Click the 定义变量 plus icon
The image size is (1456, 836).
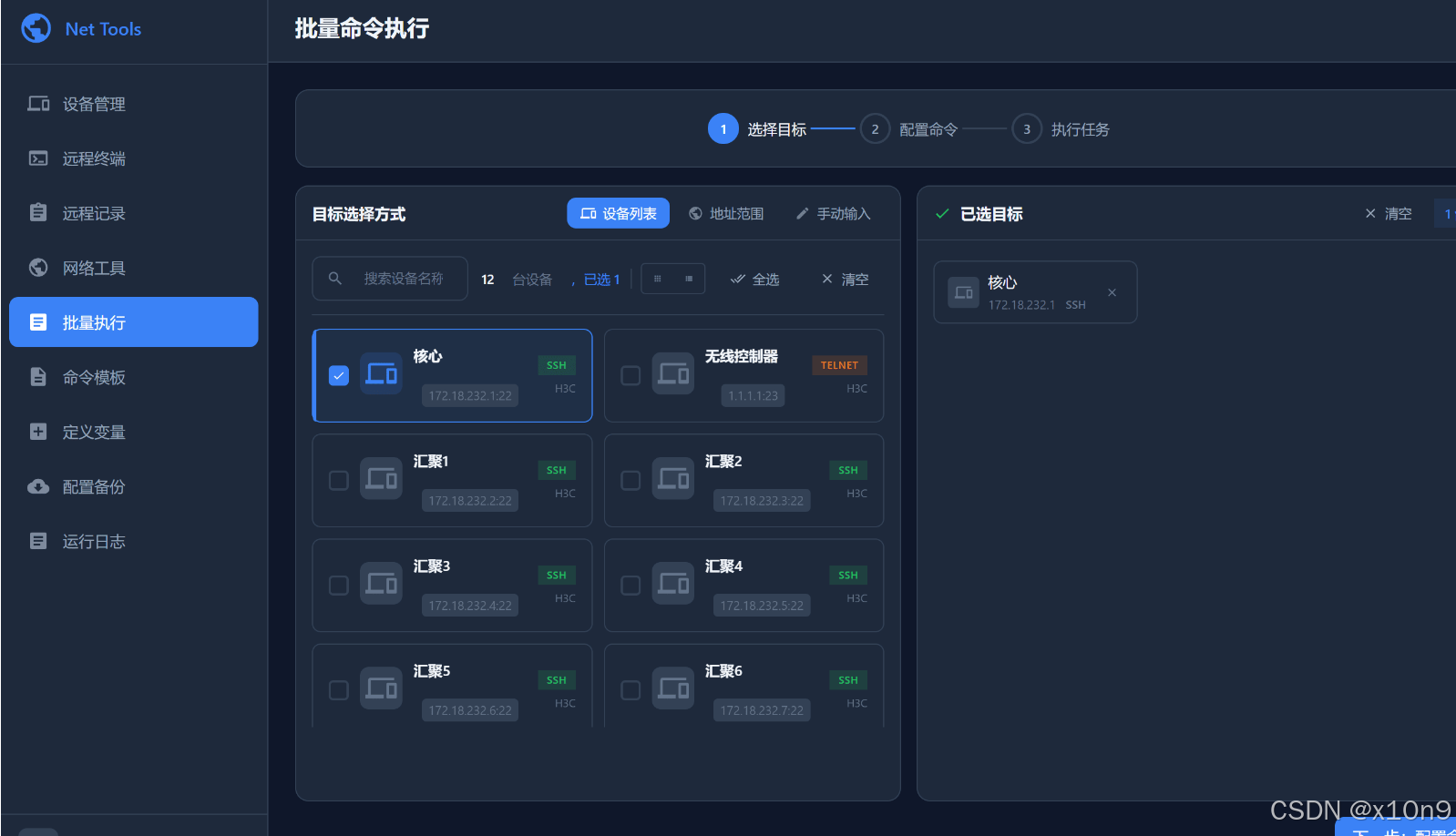(x=38, y=432)
